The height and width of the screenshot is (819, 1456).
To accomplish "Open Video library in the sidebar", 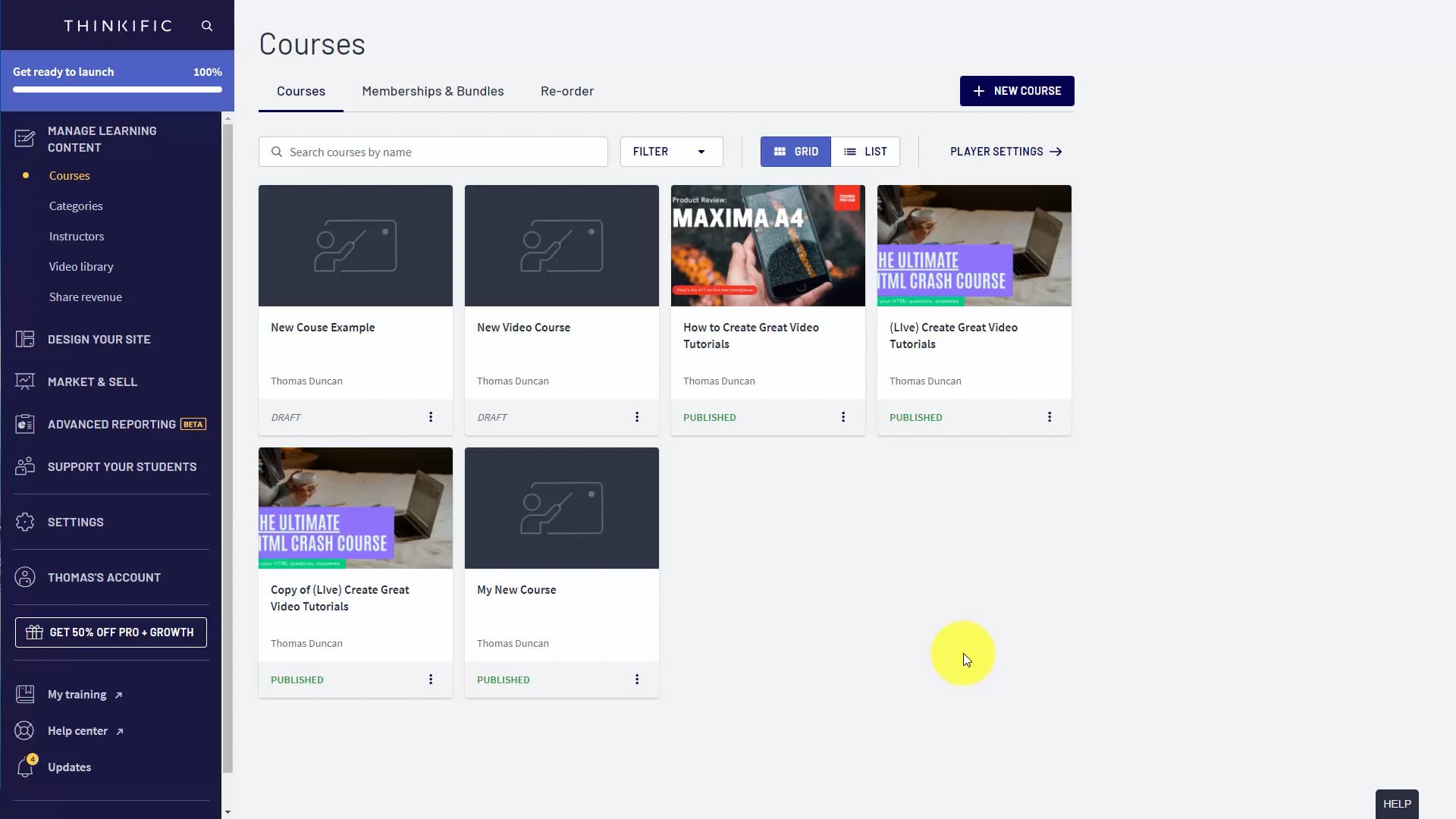I will pos(81,266).
